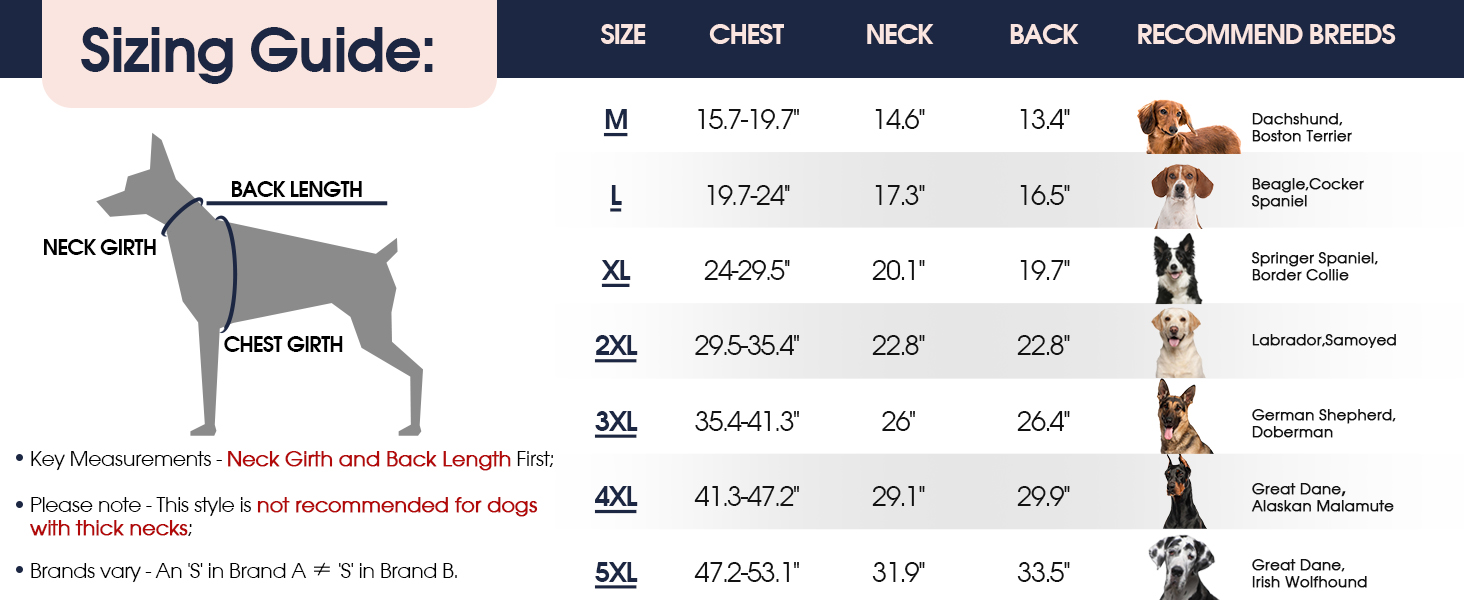1464x600 pixels.
Task: Click the NECK column header
Action: pyautogui.click(x=899, y=35)
